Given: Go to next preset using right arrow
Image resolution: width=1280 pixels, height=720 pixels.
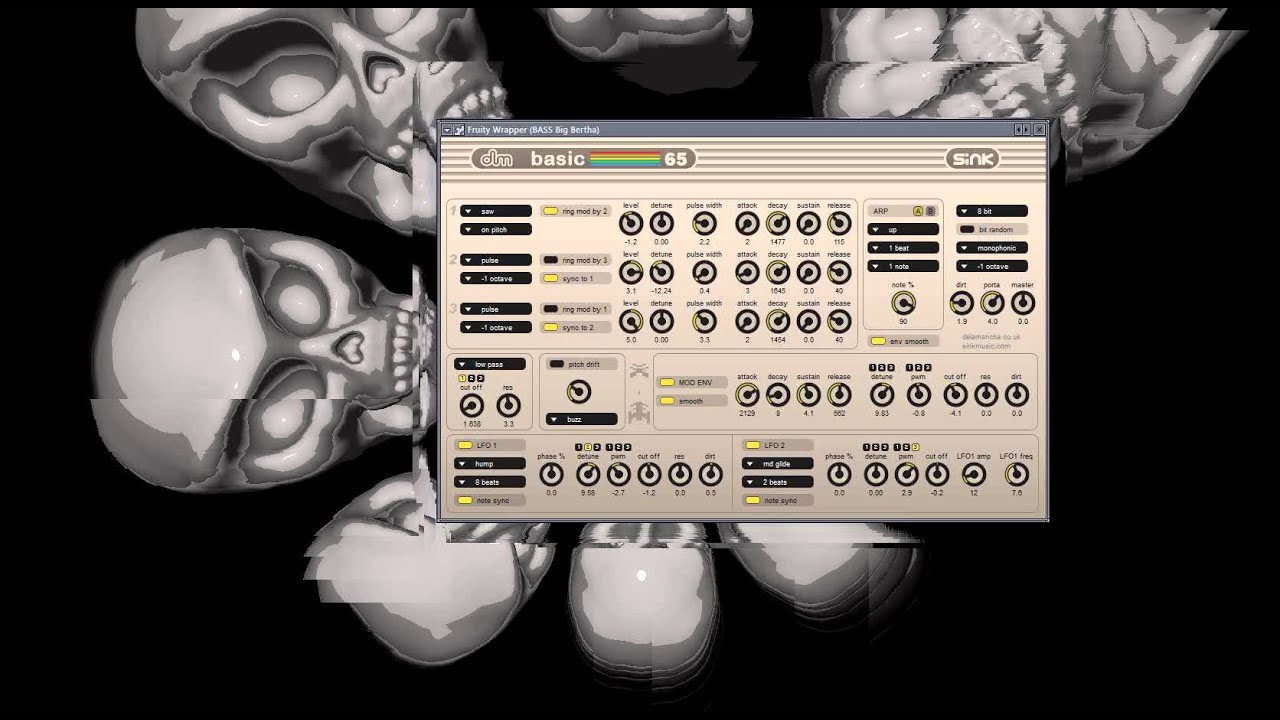Looking at the screenshot, I should [1026, 129].
